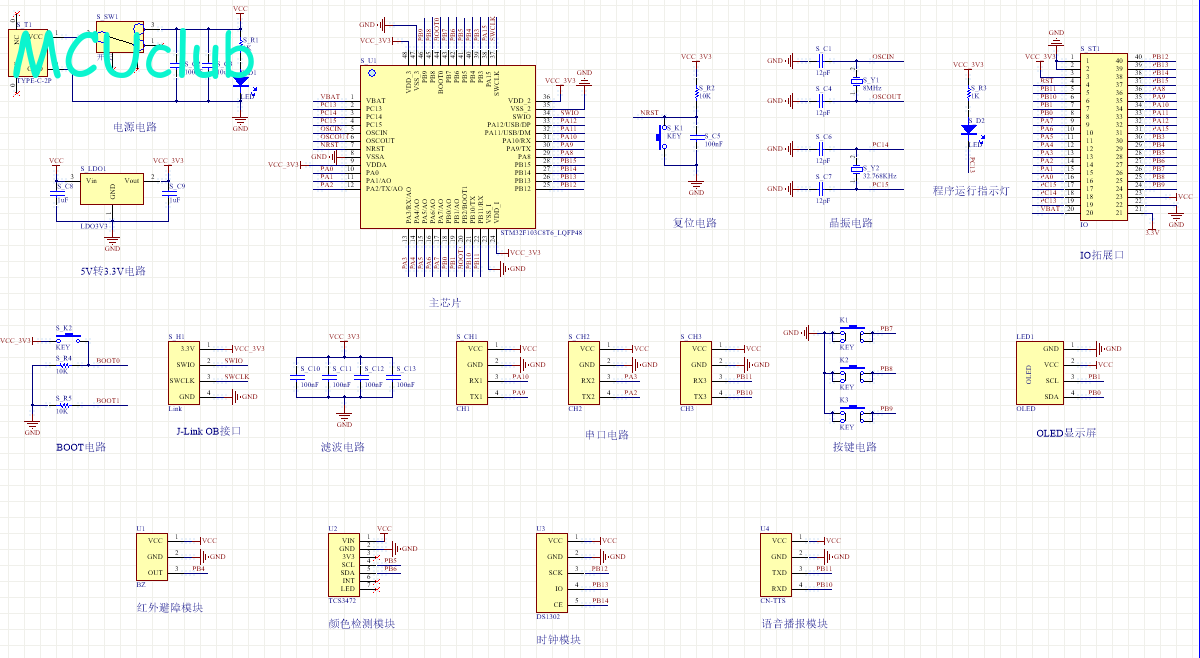
Task: Click the S_Y1 8MHz crystal symbol
Action: tap(856, 83)
